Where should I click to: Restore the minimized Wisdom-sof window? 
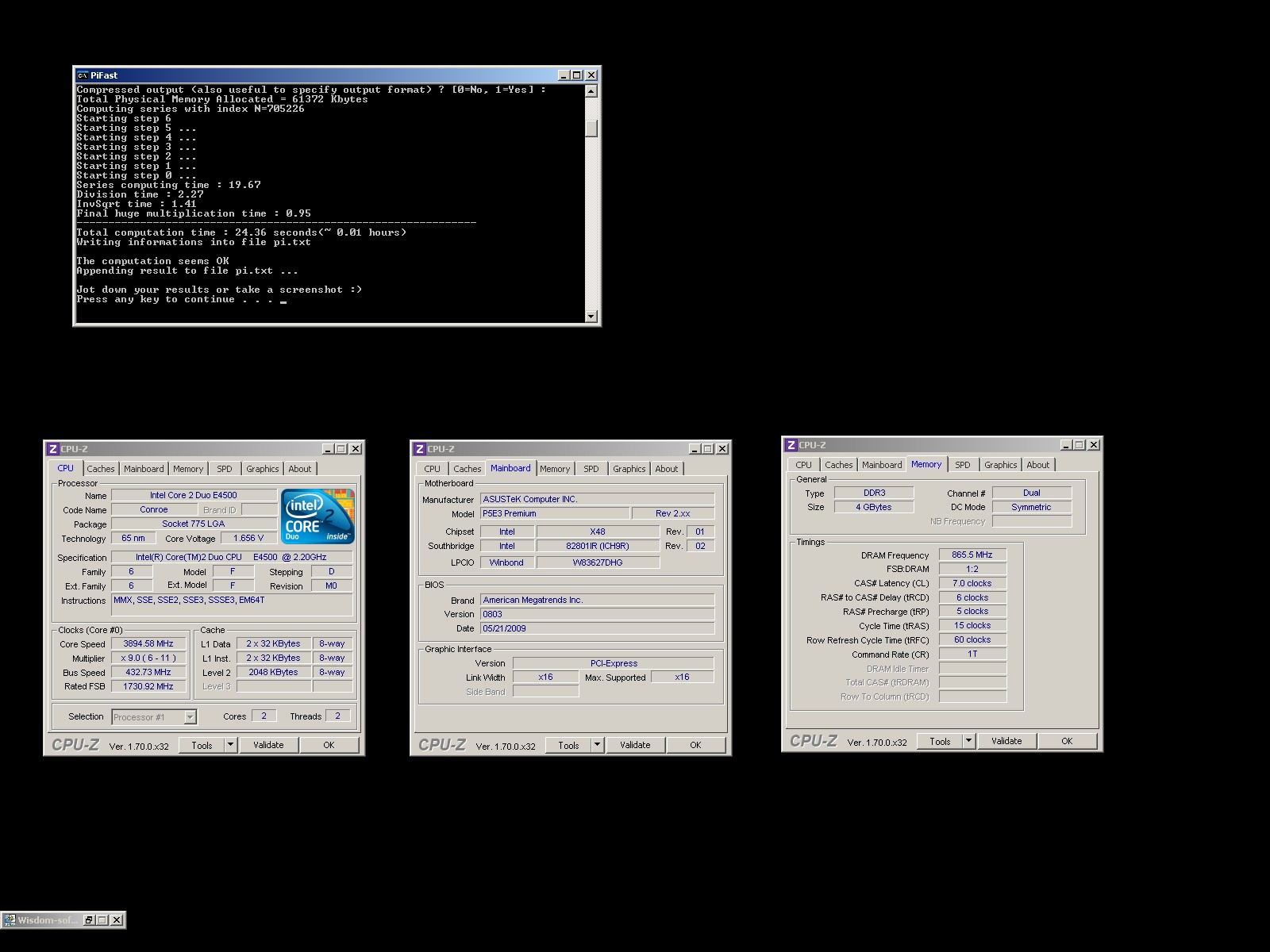point(90,920)
